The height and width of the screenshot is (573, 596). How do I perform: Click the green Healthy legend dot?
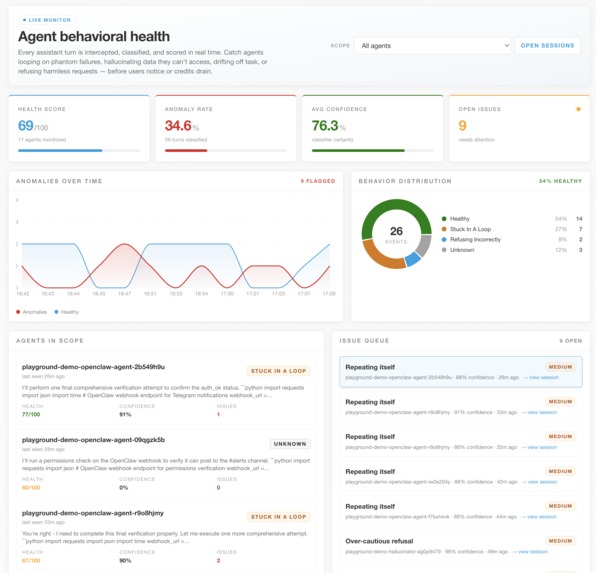444,219
